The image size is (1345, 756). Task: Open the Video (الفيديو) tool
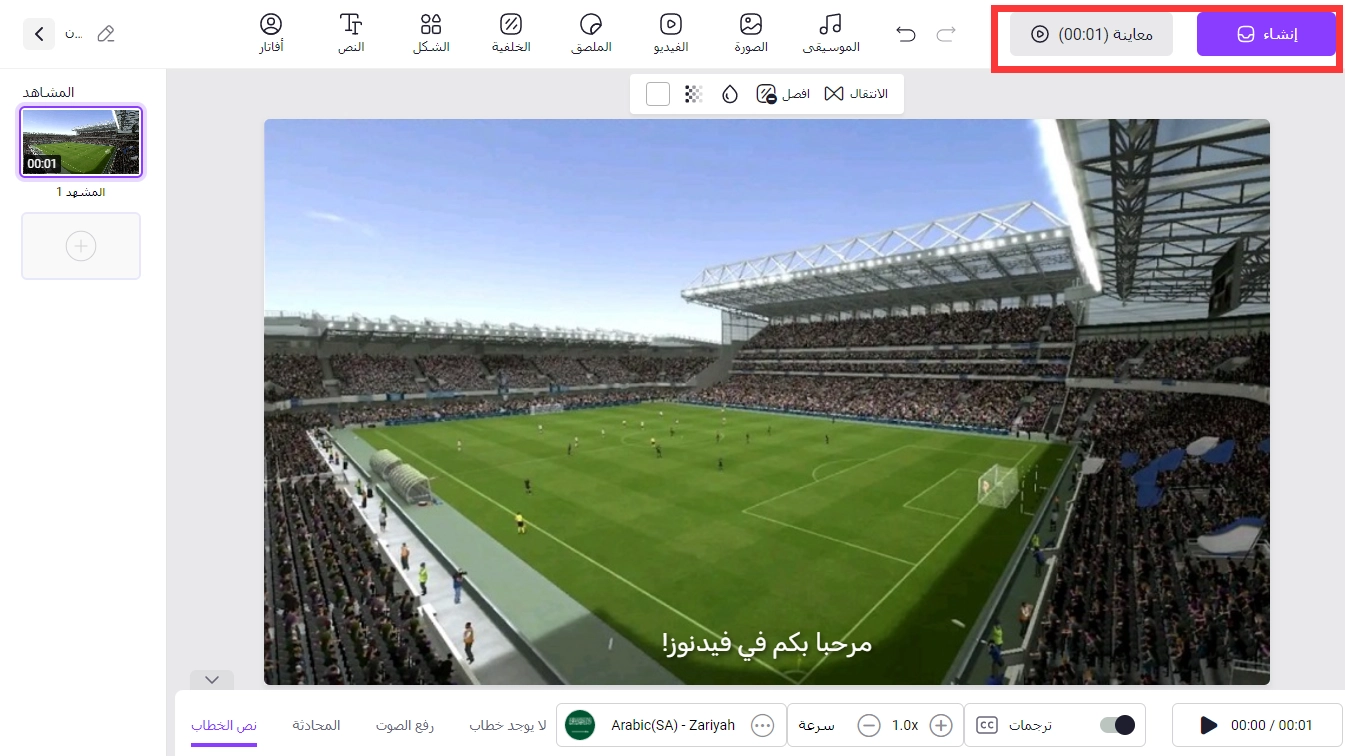click(671, 33)
